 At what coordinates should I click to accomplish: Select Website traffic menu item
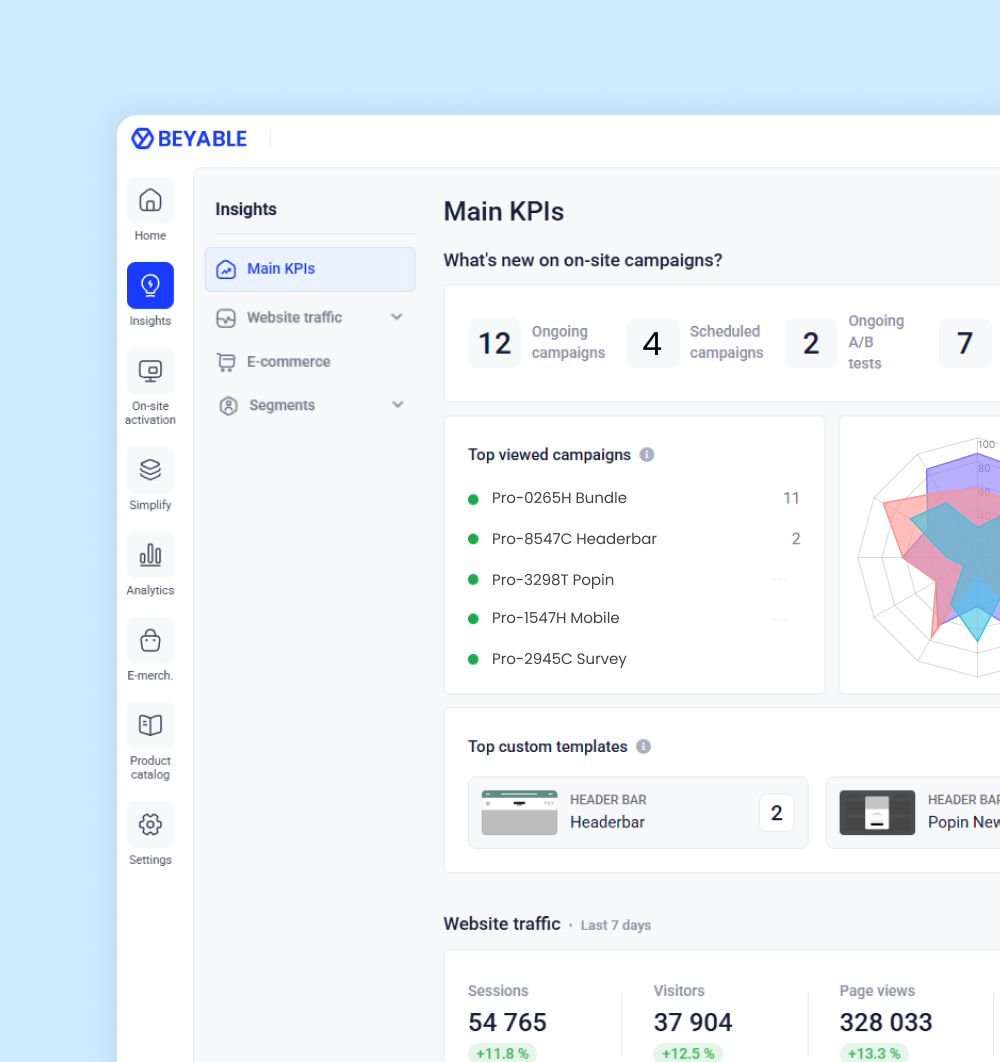pos(310,318)
